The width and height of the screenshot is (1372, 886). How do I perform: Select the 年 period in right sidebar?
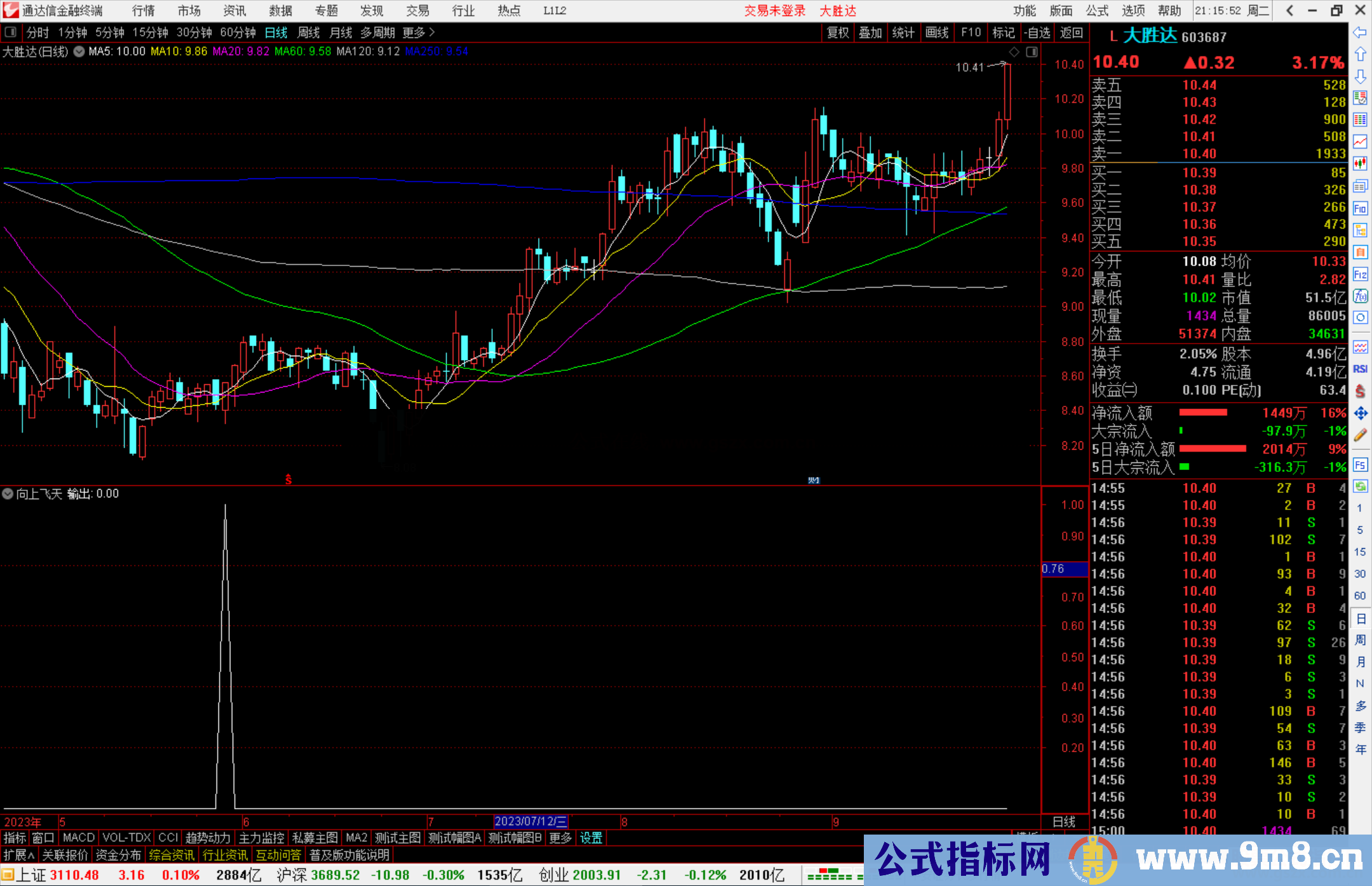click(1360, 750)
